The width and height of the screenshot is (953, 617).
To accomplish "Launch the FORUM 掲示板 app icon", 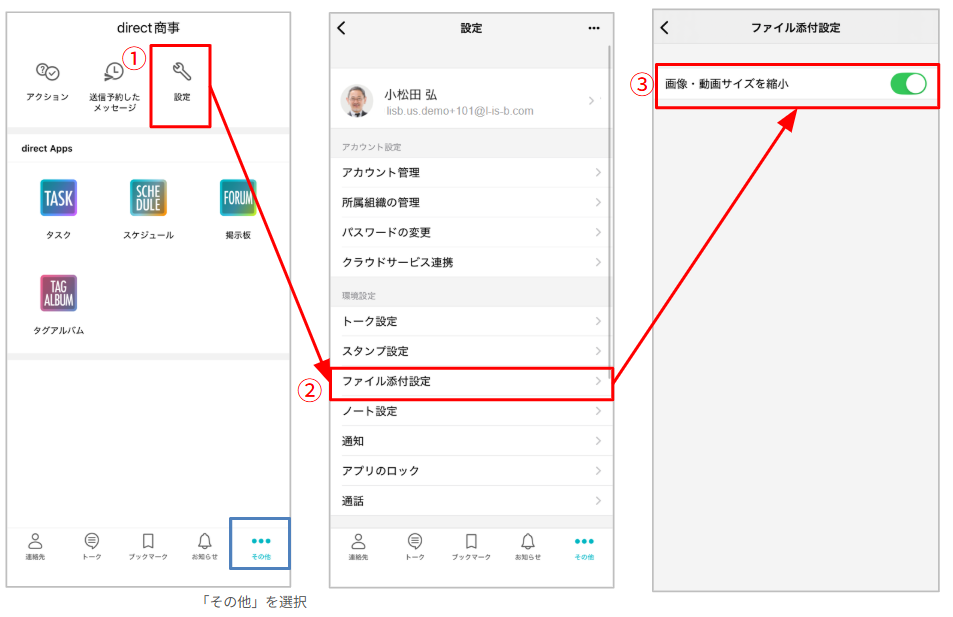I will point(238,198).
